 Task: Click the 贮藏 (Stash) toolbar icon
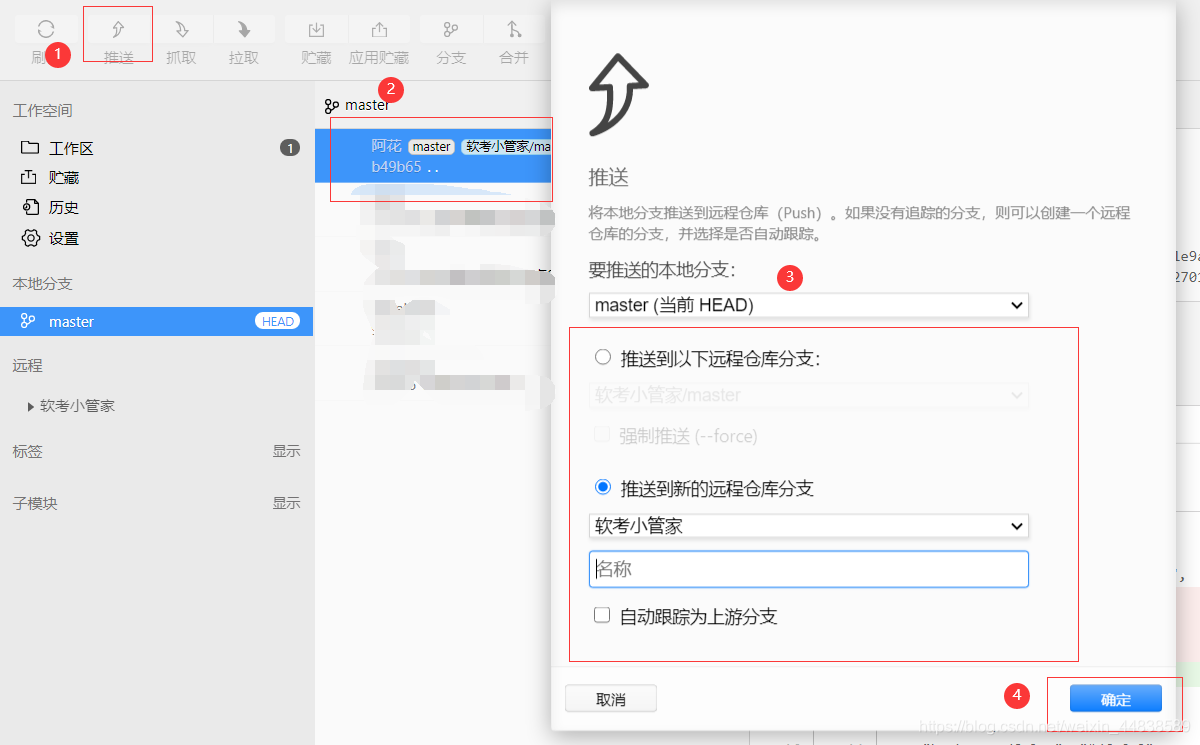tap(316, 30)
